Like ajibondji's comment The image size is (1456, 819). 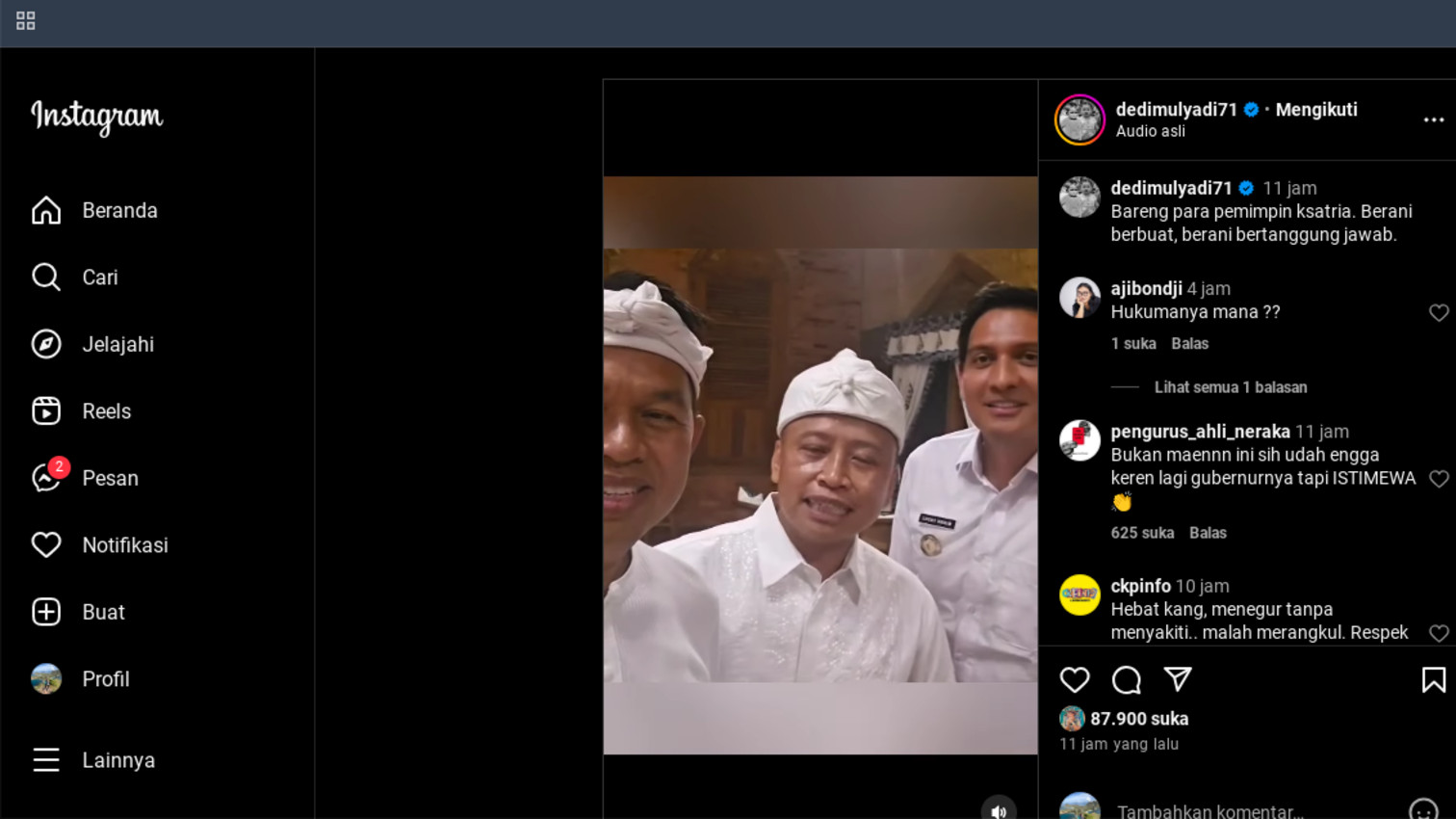click(x=1438, y=312)
